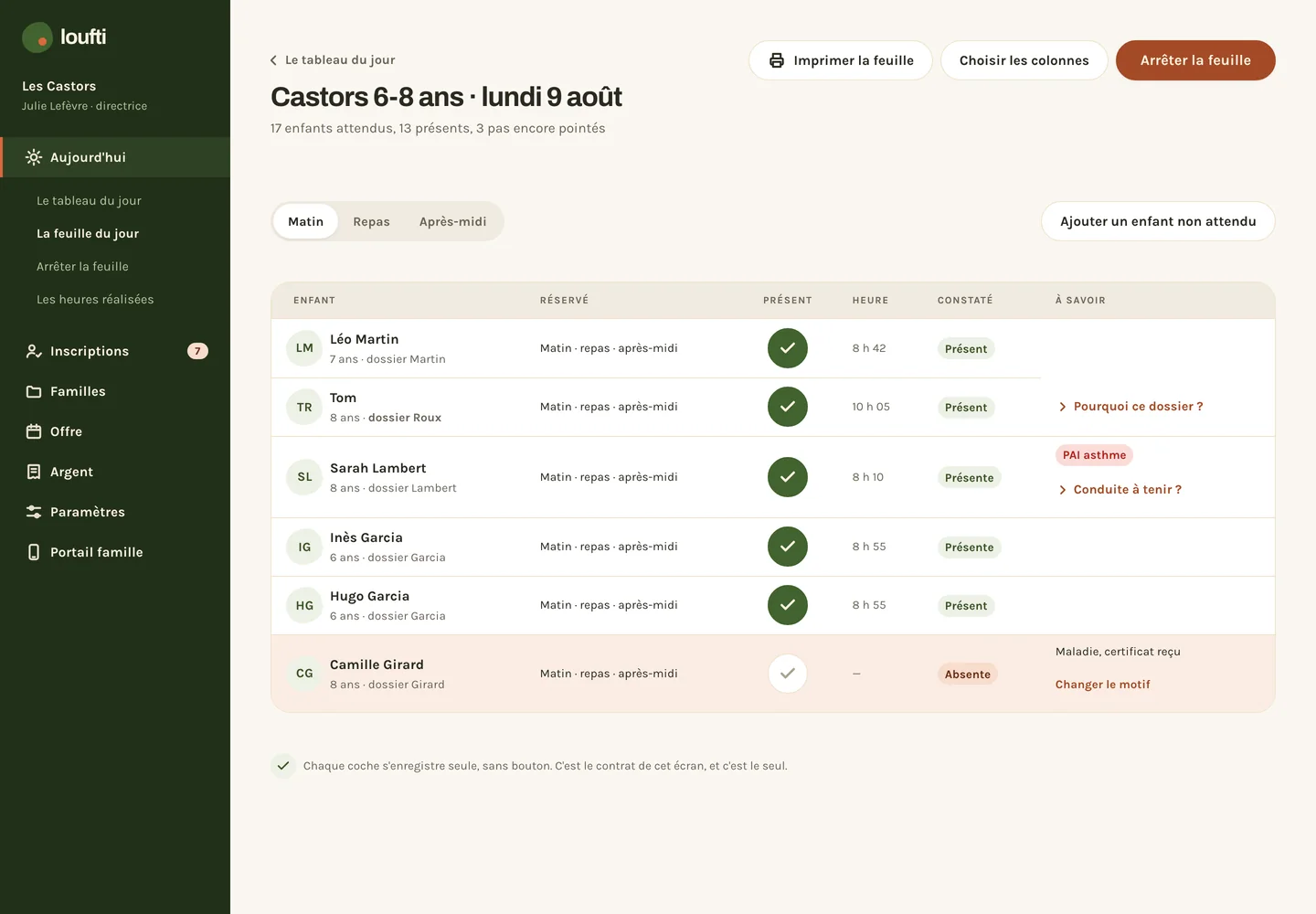
Task: Click Ajouter un enfant non attendu
Action: (x=1158, y=221)
